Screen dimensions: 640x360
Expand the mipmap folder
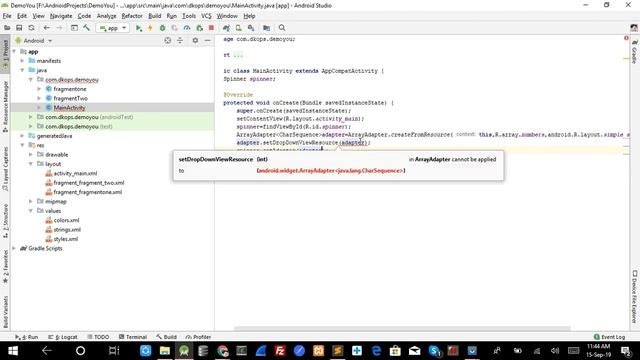[31, 202]
